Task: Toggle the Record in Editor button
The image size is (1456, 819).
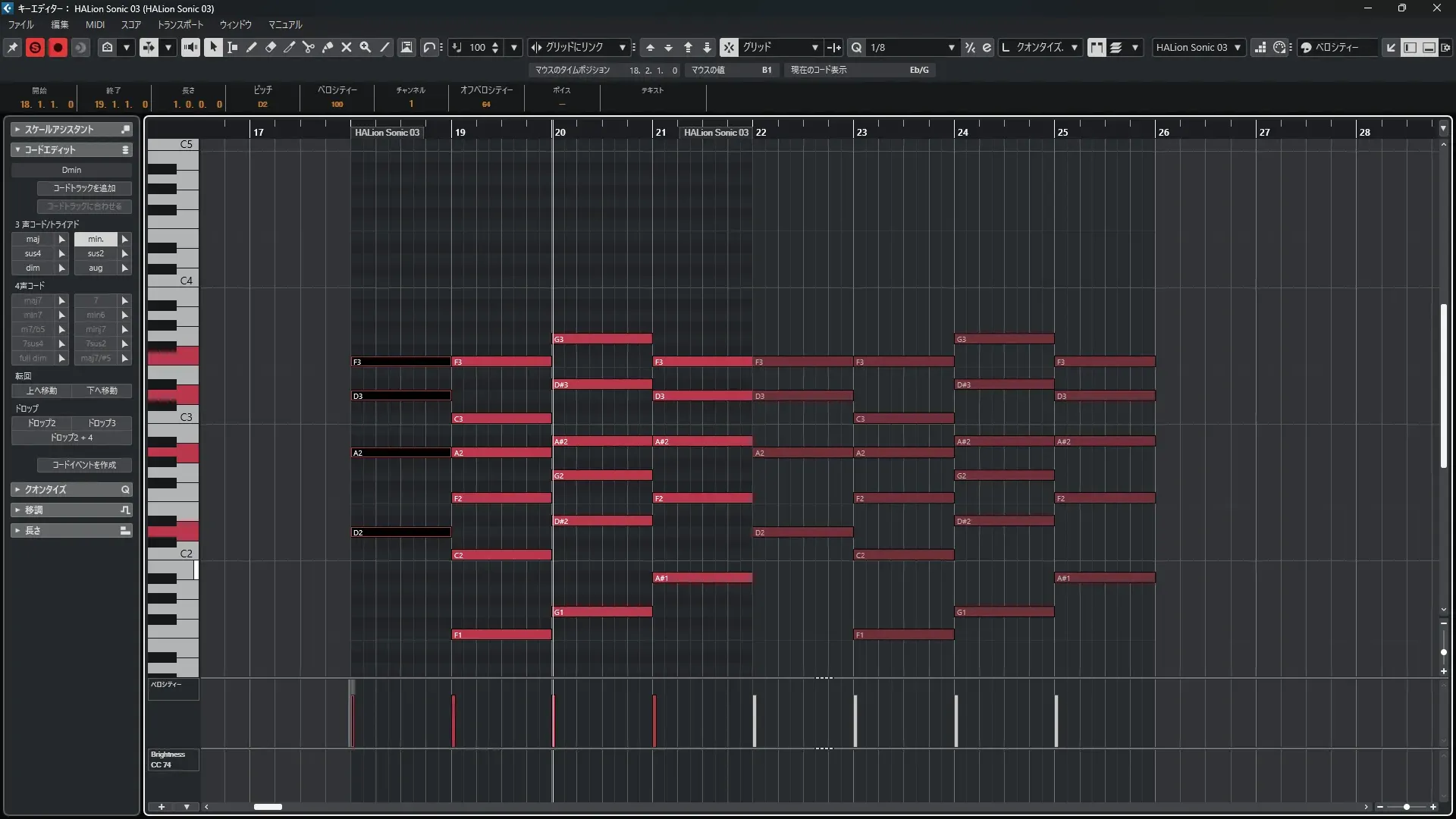Action: pos(58,47)
